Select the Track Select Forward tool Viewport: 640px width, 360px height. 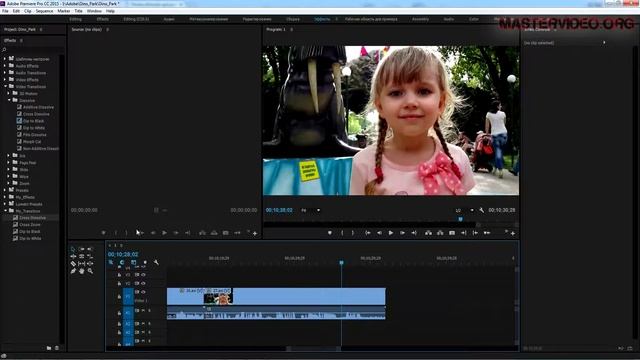[x=82, y=249]
